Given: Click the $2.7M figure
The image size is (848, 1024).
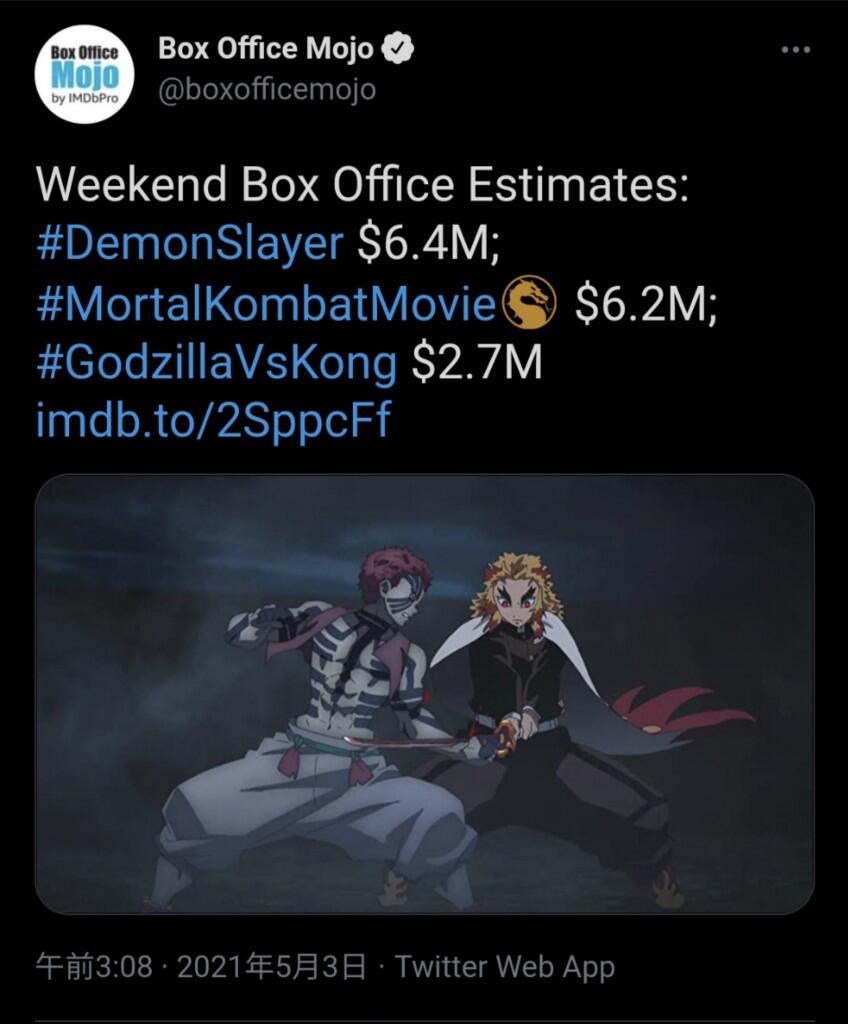Looking at the screenshot, I should 477,362.
